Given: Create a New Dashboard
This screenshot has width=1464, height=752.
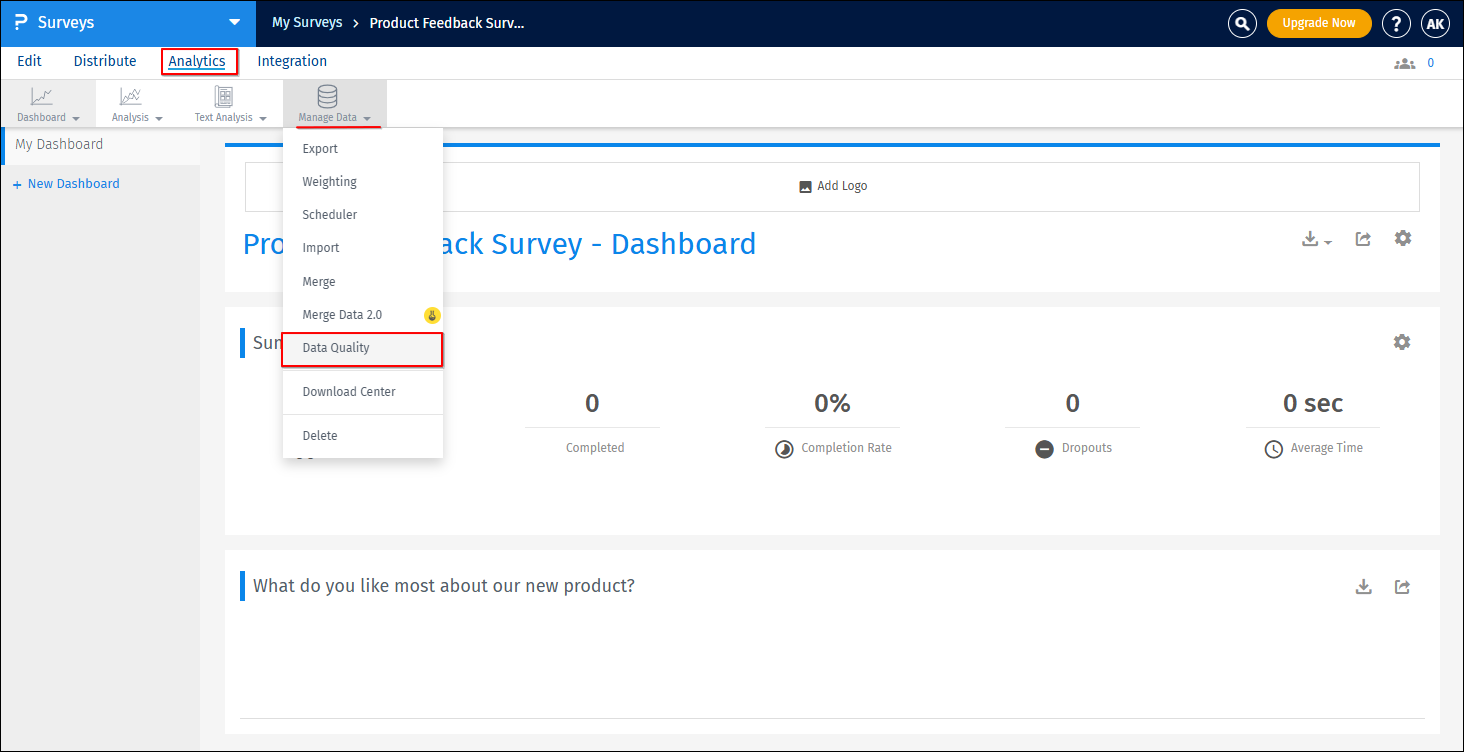Looking at the screenshot, I should [x=66, y=184].
